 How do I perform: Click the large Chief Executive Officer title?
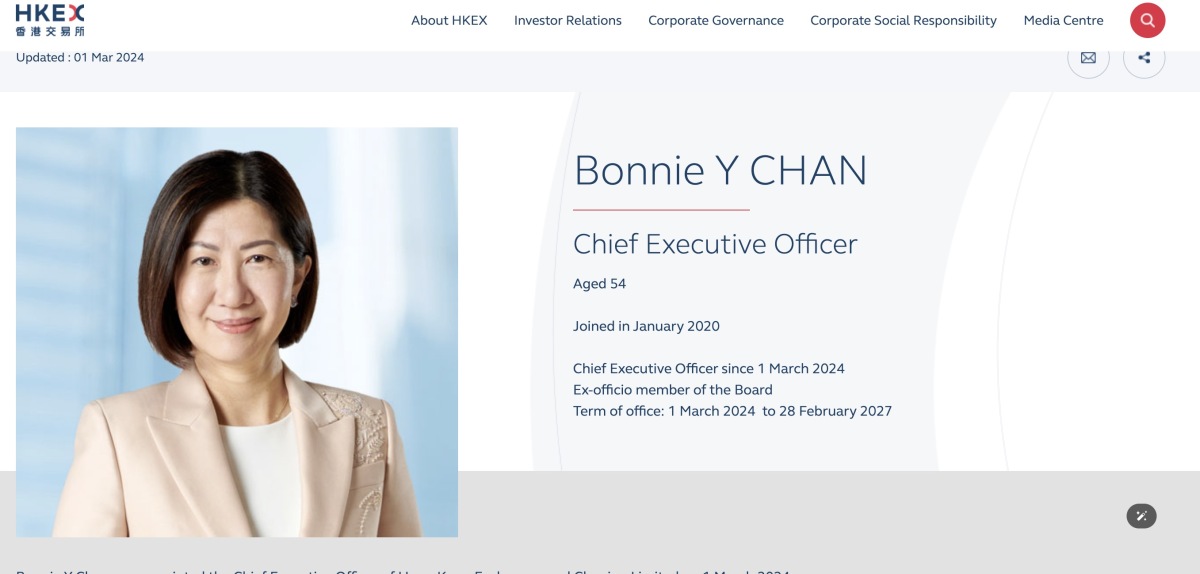pyautogui.click(x=715, y=244)
